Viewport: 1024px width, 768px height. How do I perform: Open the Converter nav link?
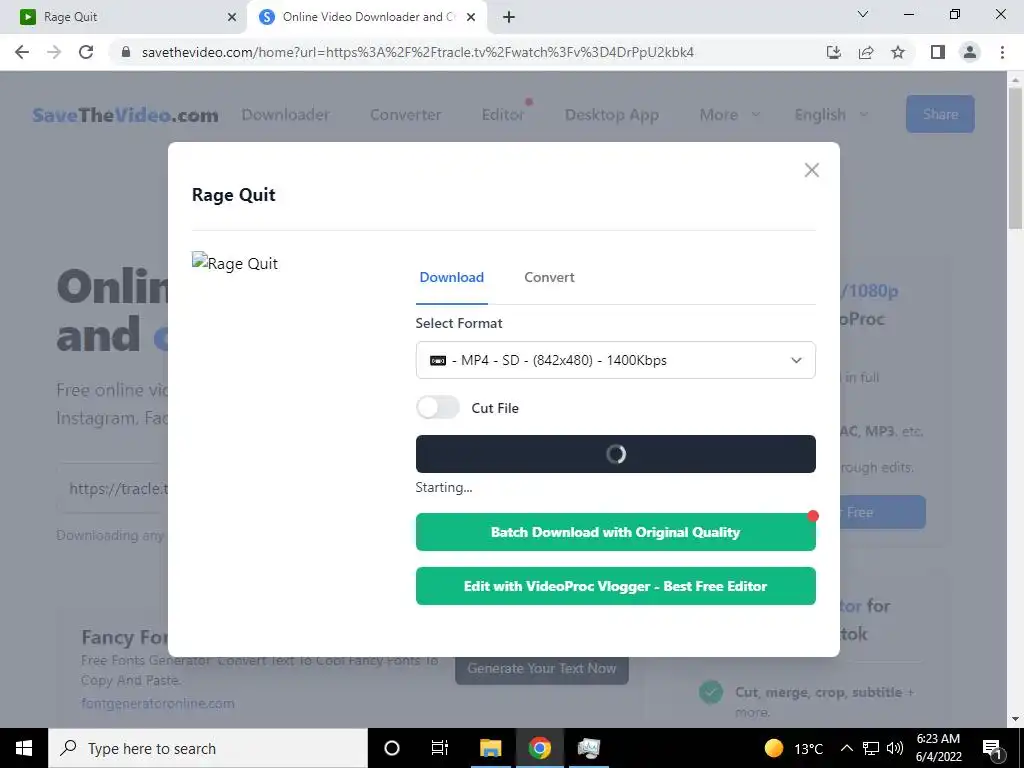click(406, 115)
